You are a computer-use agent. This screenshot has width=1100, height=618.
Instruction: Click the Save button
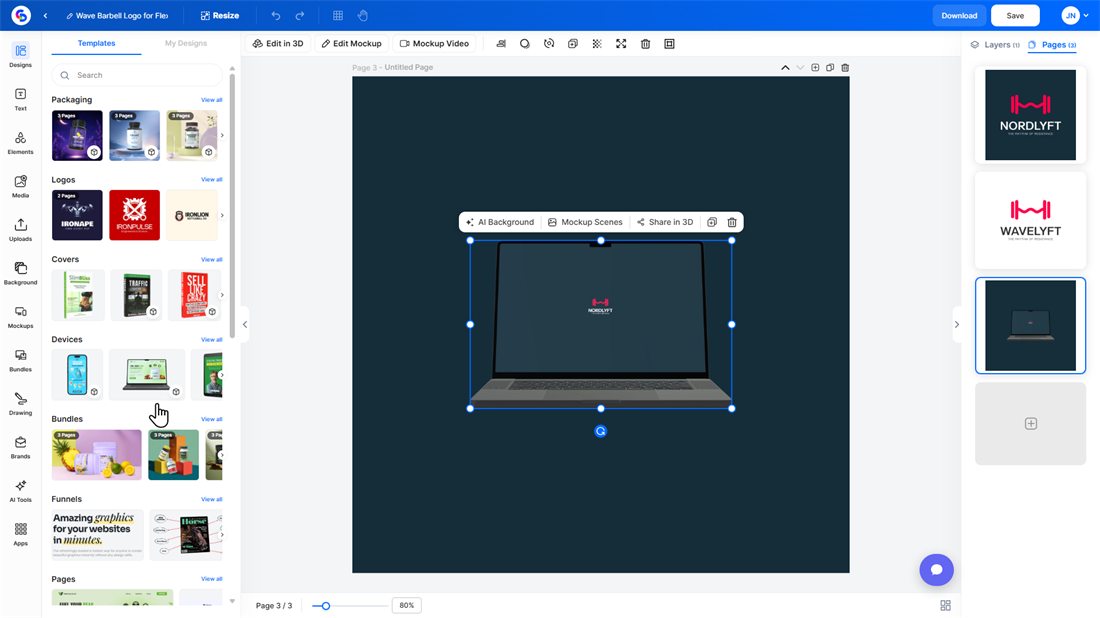1015,15
